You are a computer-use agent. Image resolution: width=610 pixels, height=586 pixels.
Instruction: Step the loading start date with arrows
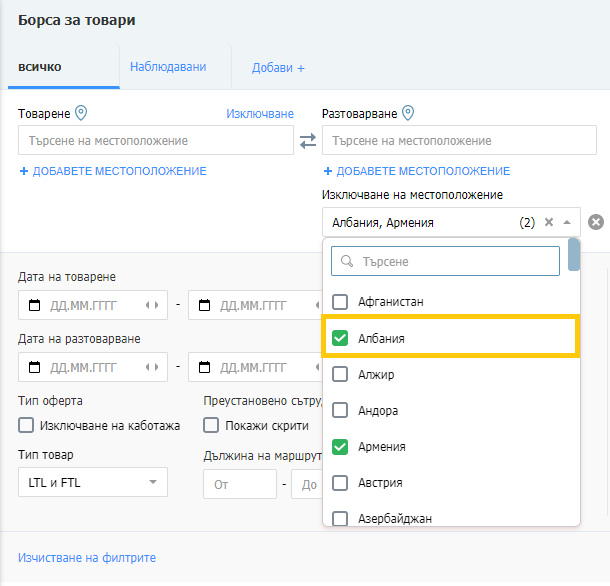(x=152, y=305)
